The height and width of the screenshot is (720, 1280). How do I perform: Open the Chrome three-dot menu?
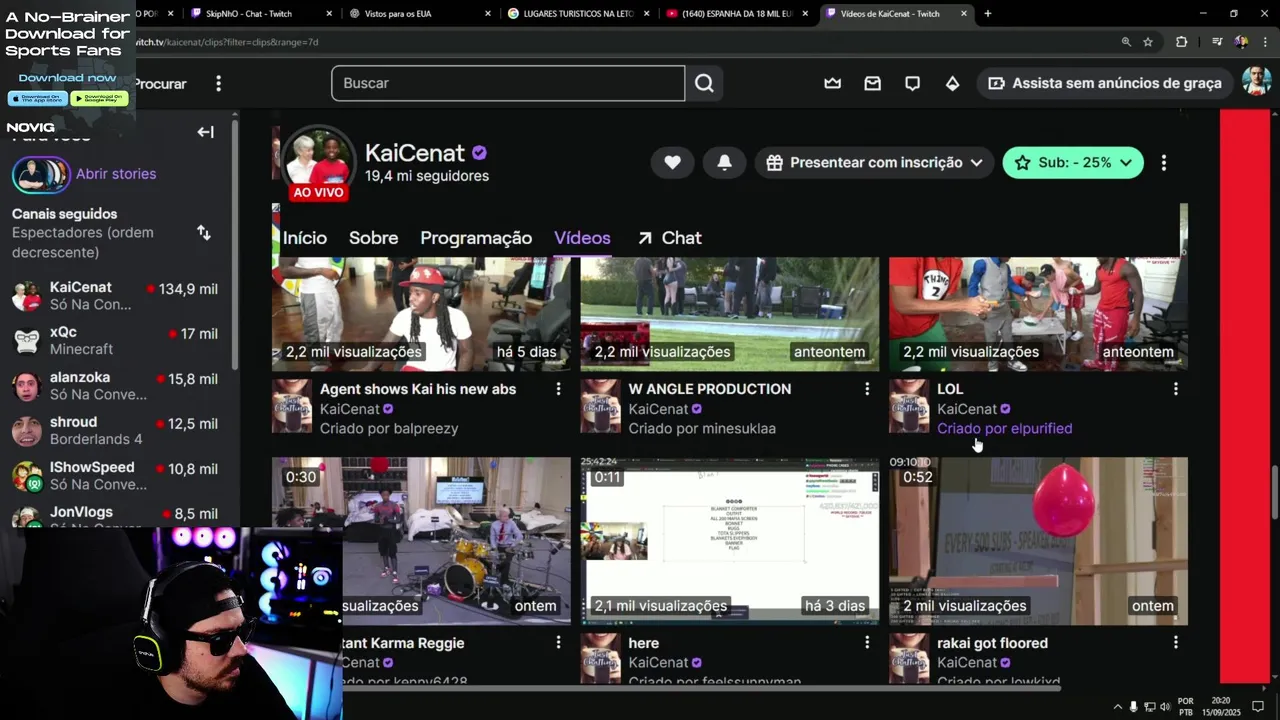tap(1265, 42)
